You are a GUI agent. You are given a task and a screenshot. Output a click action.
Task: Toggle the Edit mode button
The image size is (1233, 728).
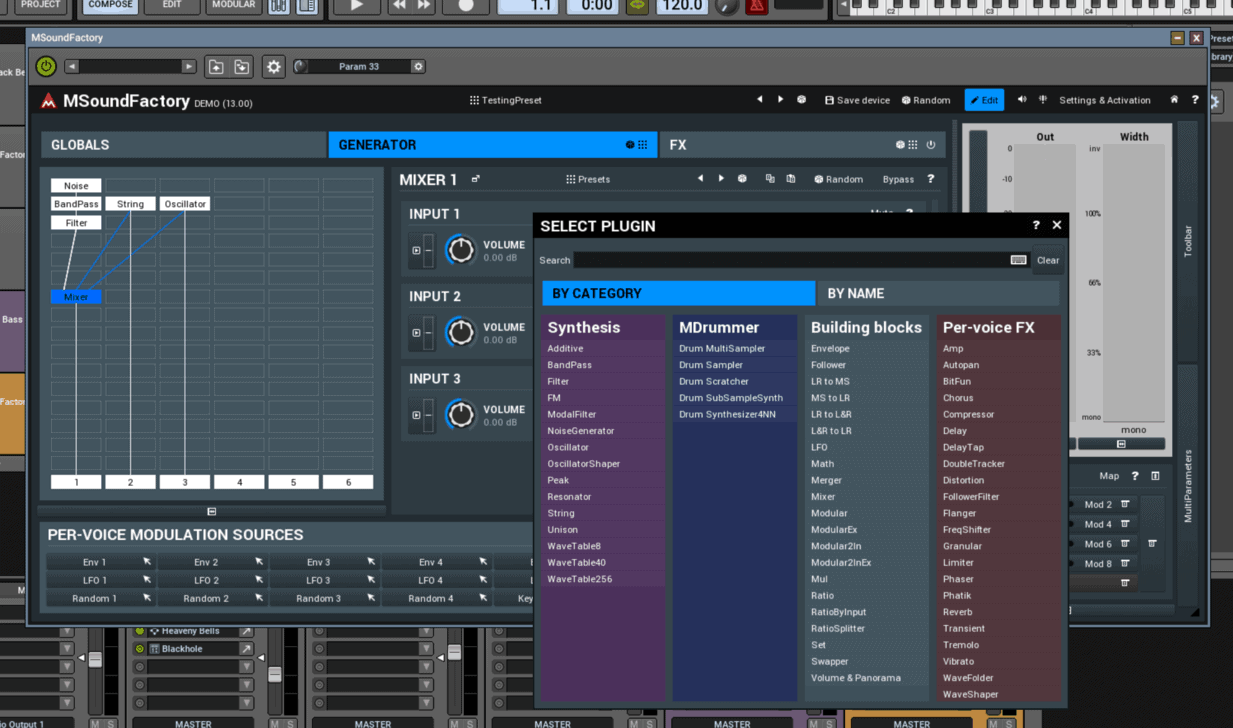(x=984, y=100)
